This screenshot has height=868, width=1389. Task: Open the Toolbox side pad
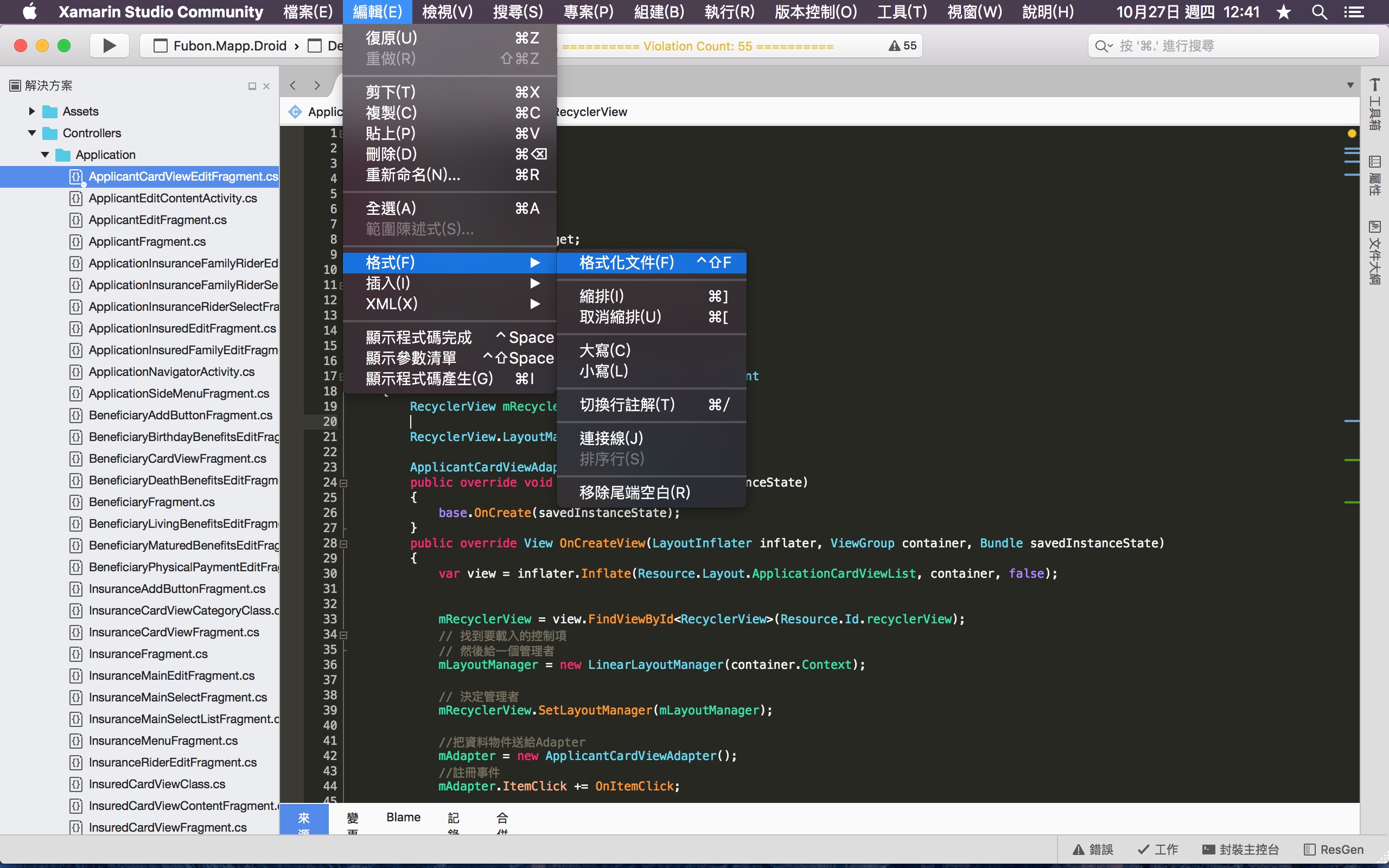tap(1375, 105)
